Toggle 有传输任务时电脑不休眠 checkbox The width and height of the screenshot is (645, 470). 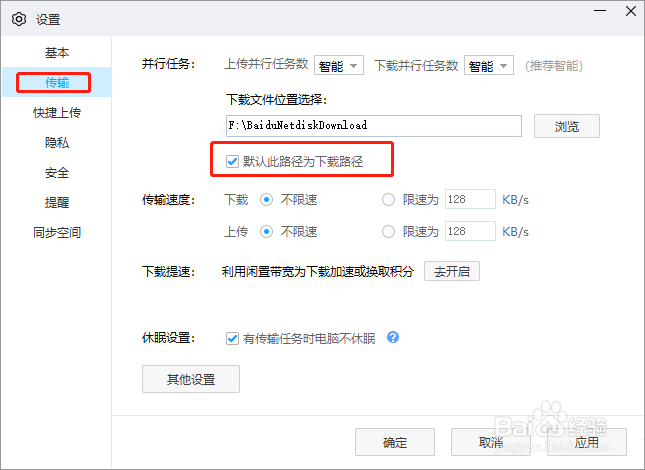pyautogui.click(x=232, y=338)
